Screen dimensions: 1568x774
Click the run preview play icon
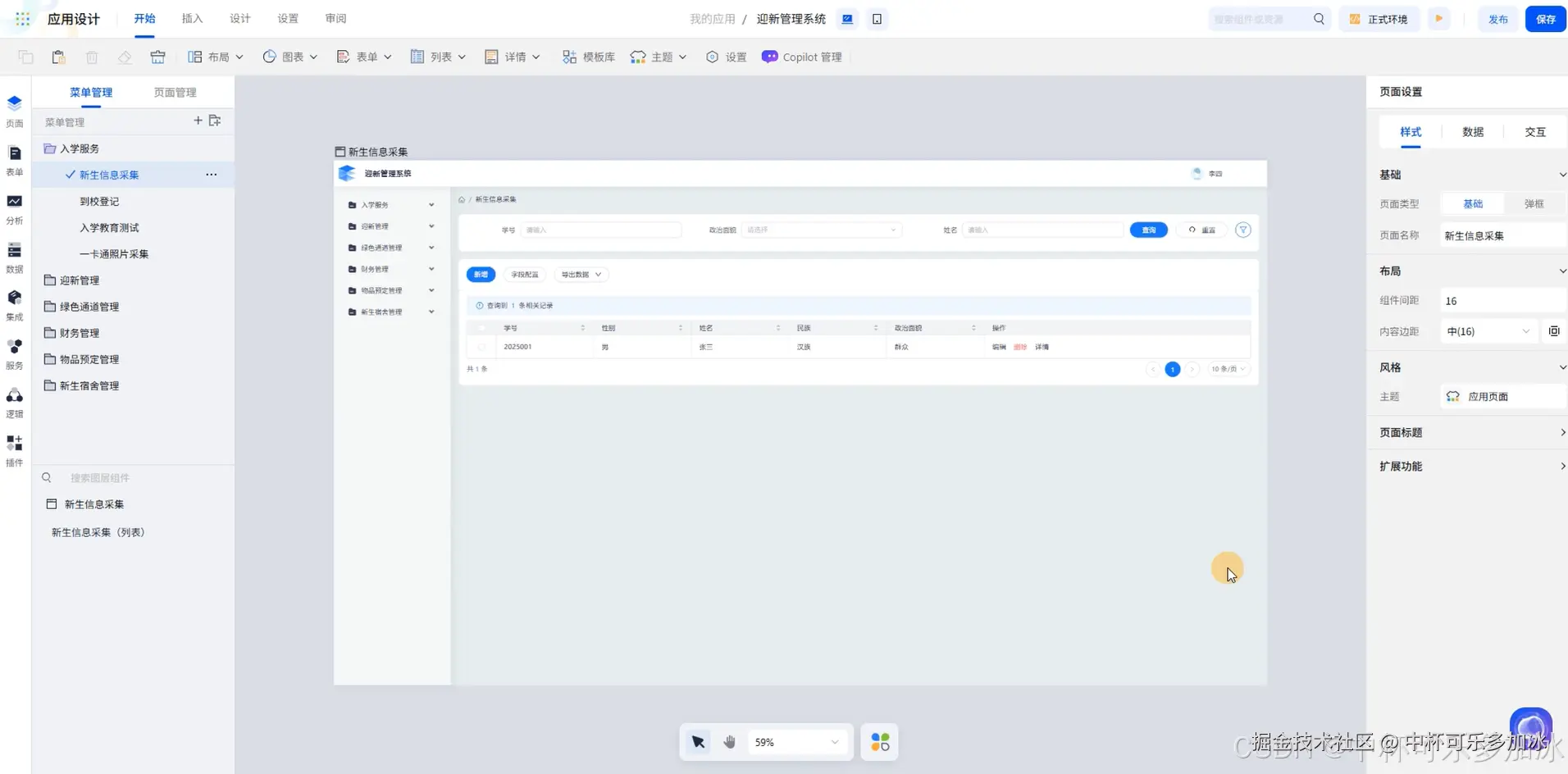(1438, 19)
